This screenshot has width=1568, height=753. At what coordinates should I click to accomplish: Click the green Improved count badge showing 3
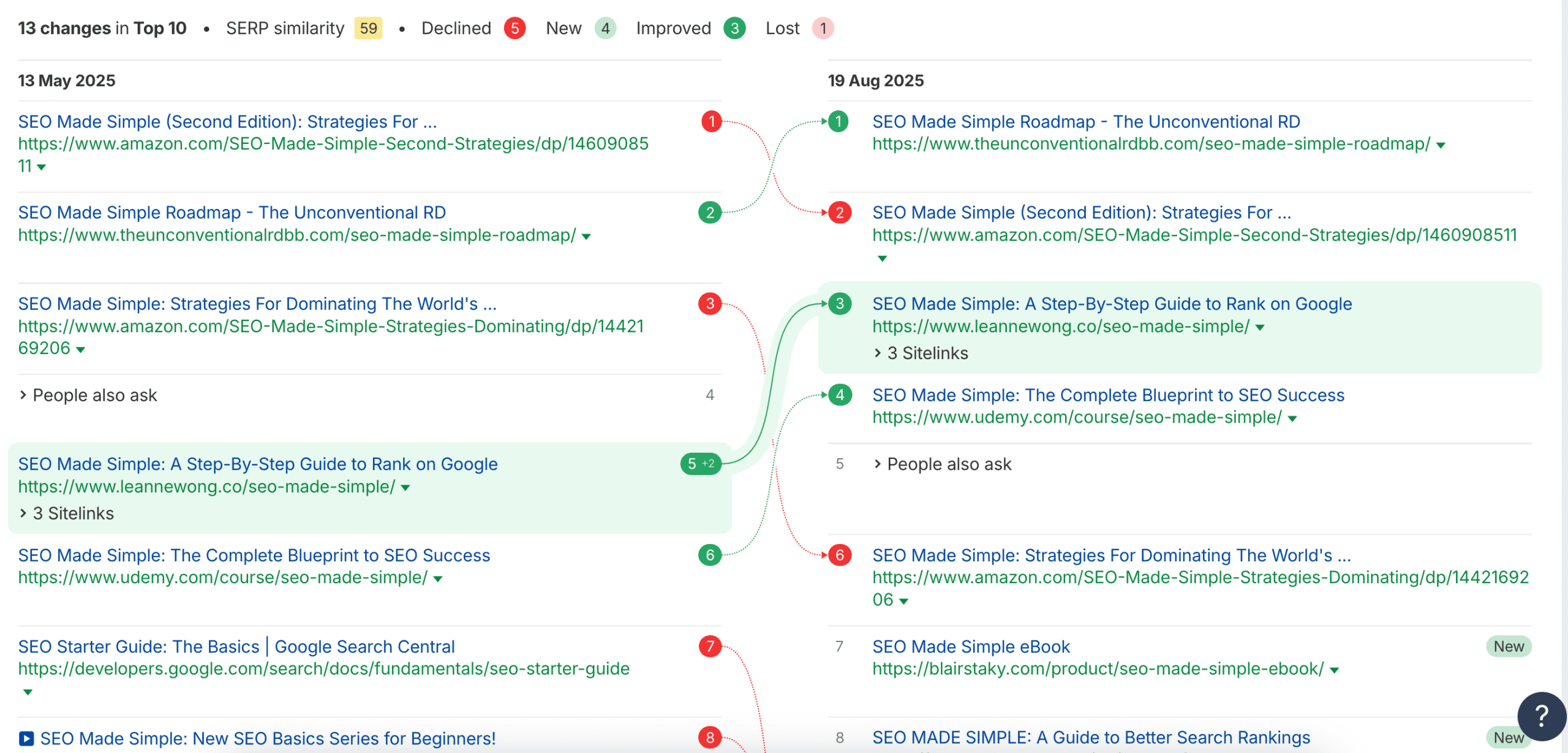coord(734,28)
